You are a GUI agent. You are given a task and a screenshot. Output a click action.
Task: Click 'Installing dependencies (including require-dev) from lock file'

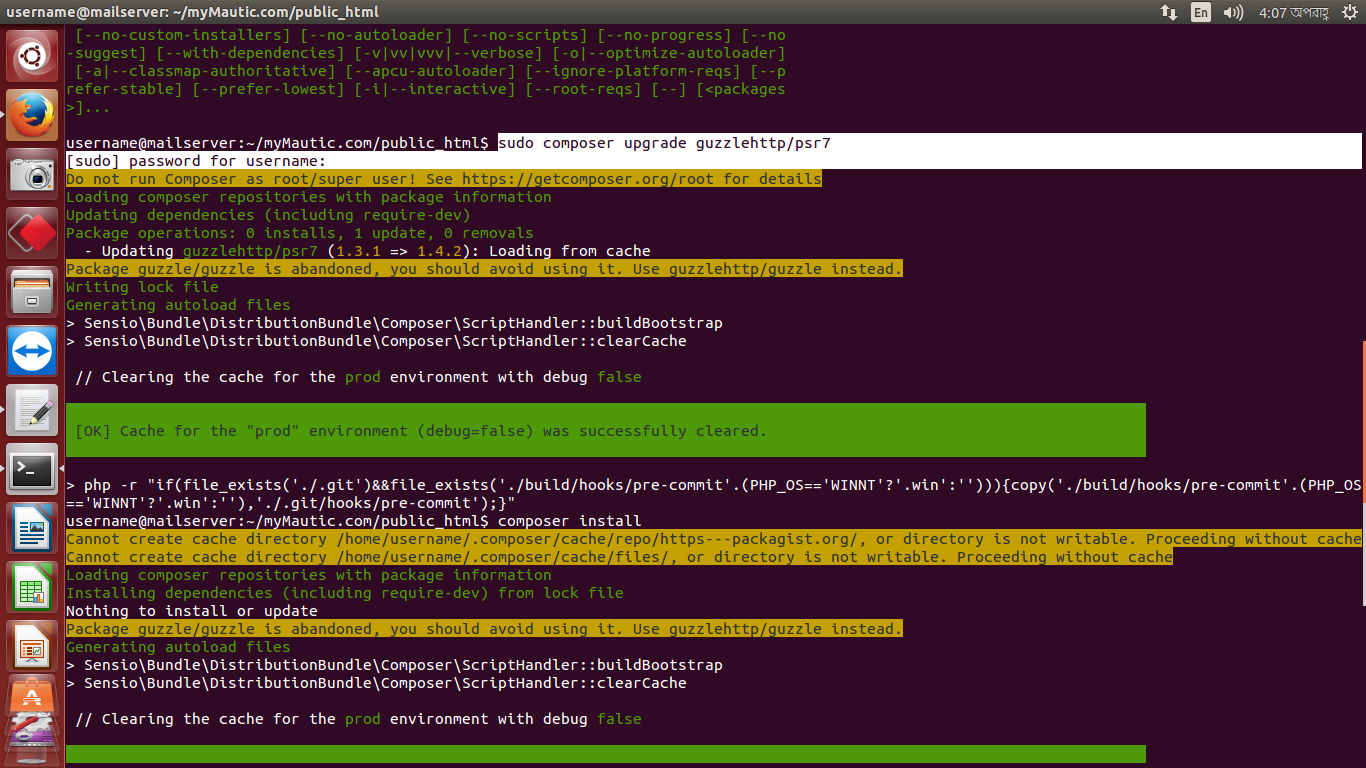(345, 593)
